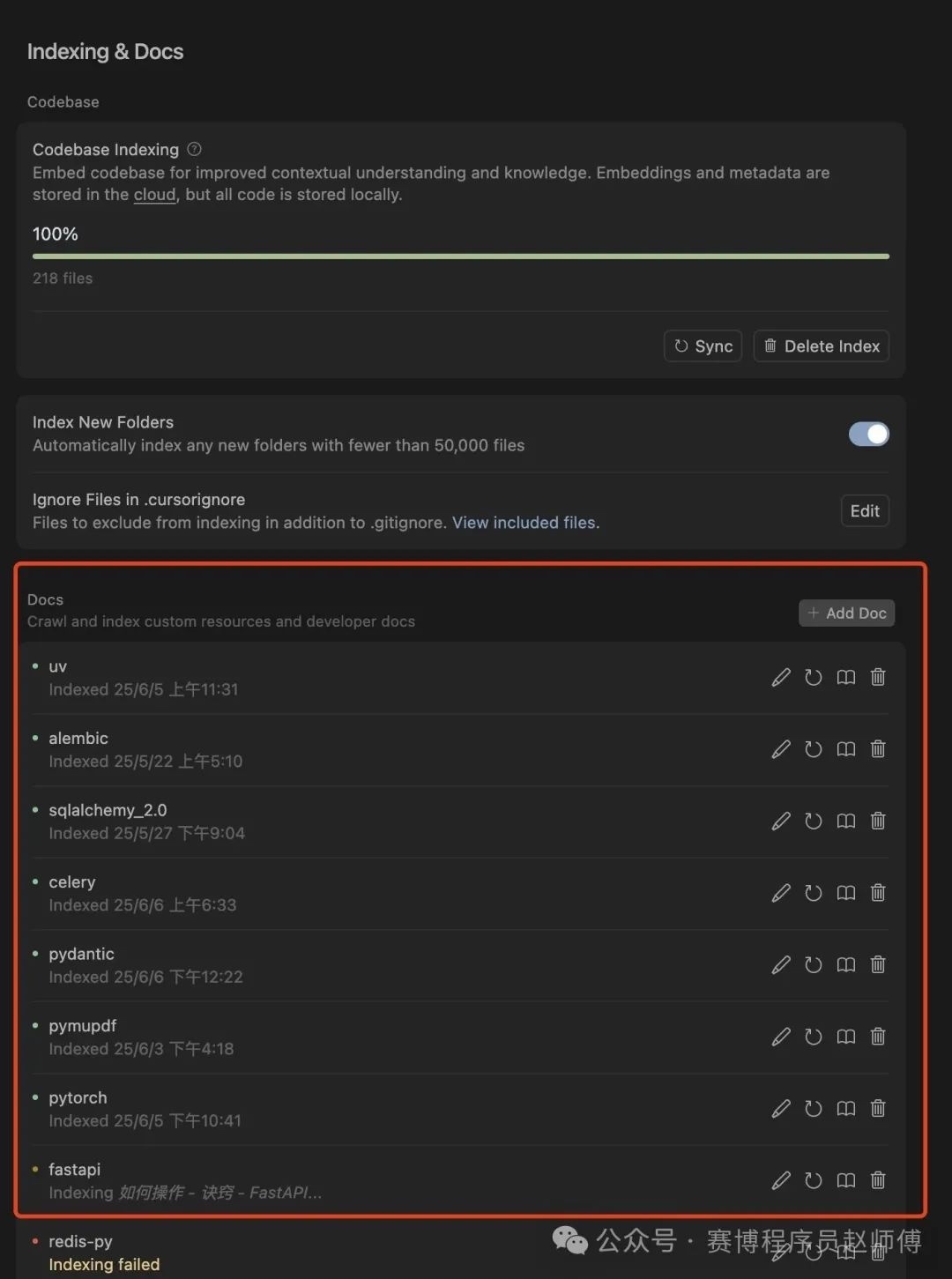Viewport: 952px width, 1279px height.
Task: Edit the .cursorignore file
Action: 865,511
